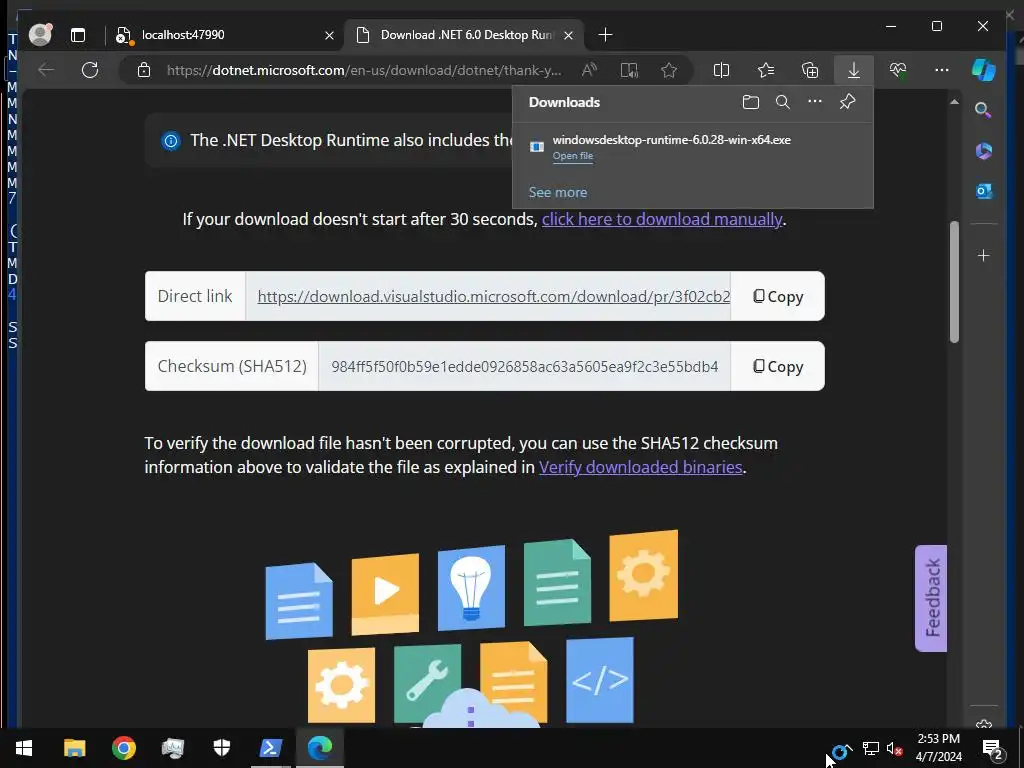The image size is (1024, 768).
Task: Open File Explorer from taskbar
Action: pyautogui.click(x=74, y=748)
